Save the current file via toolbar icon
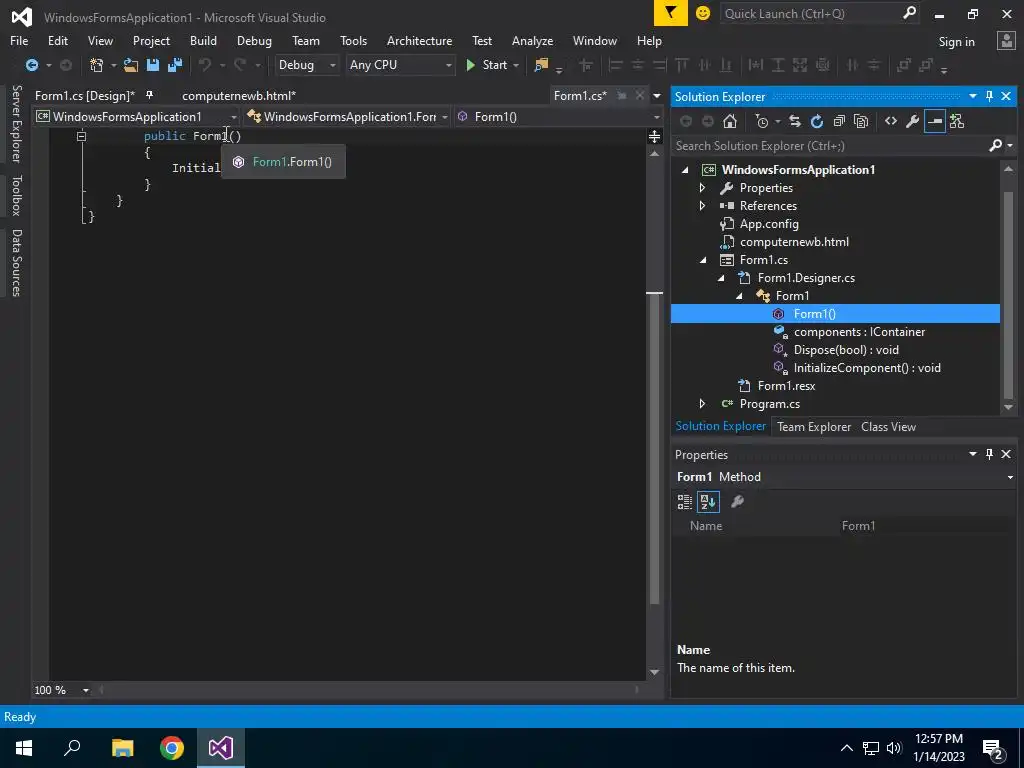The image size is (1024, 768). pyautogui.click(x=153, y=65)
